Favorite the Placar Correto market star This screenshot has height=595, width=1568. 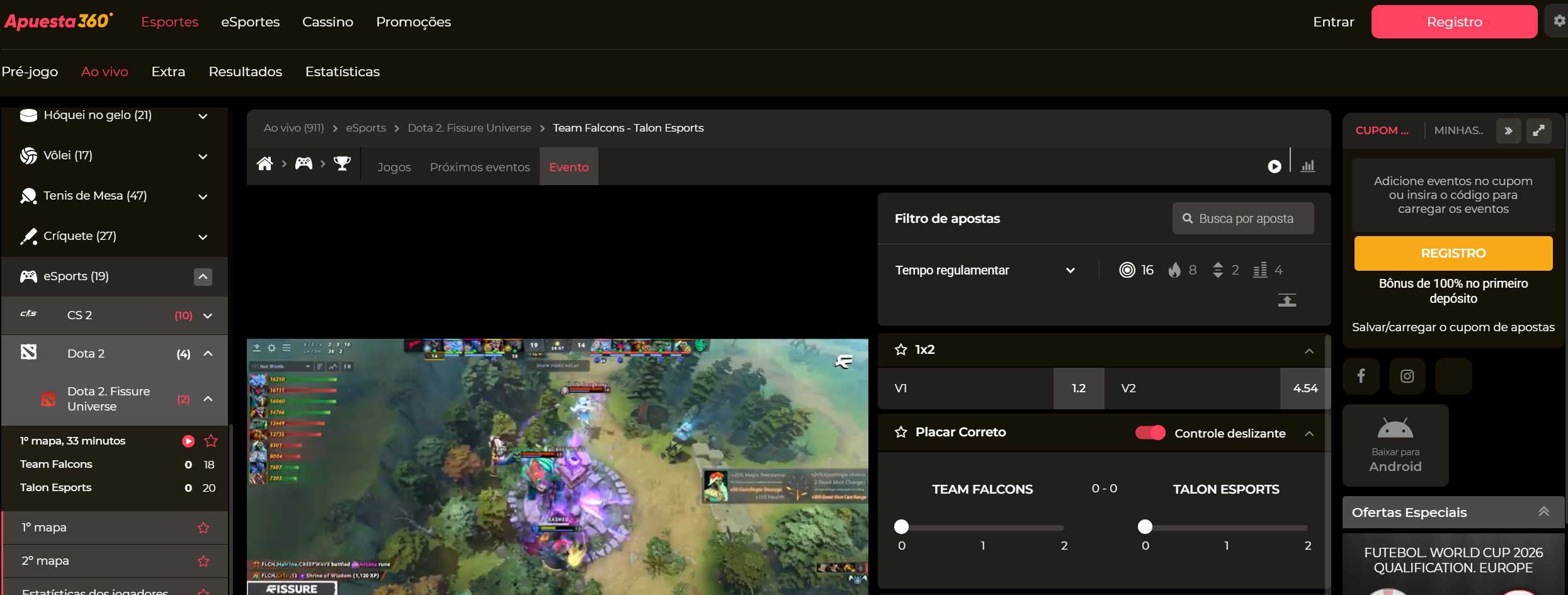[901, 432]
